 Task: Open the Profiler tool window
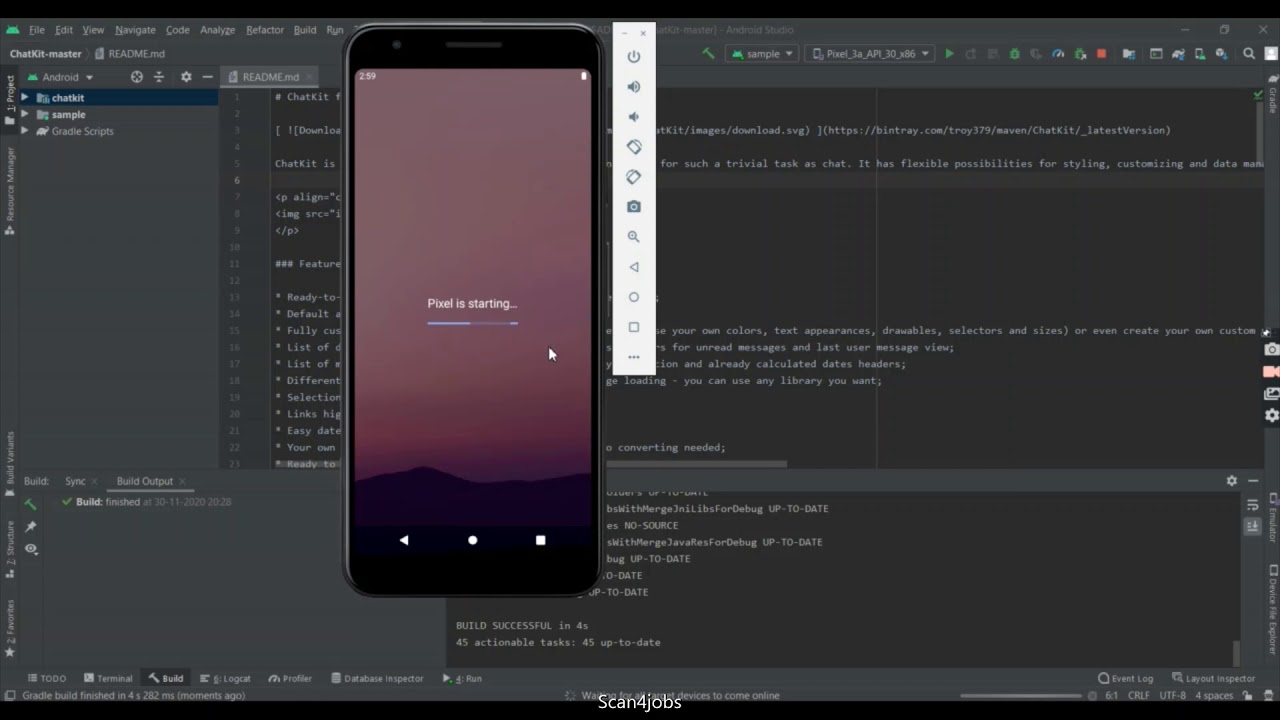pyautogui.click(x=290, y=678)
